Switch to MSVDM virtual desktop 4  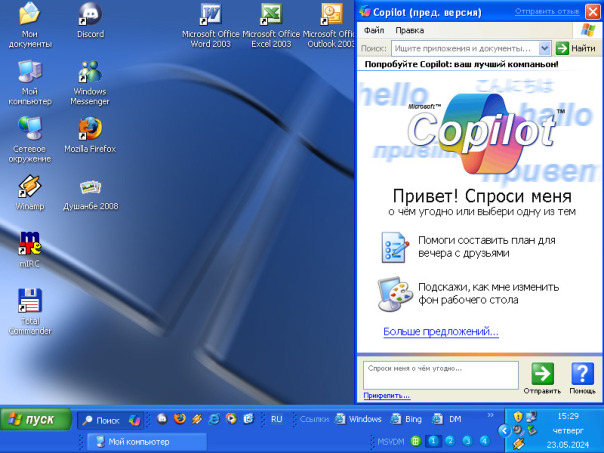click(485, 441)
